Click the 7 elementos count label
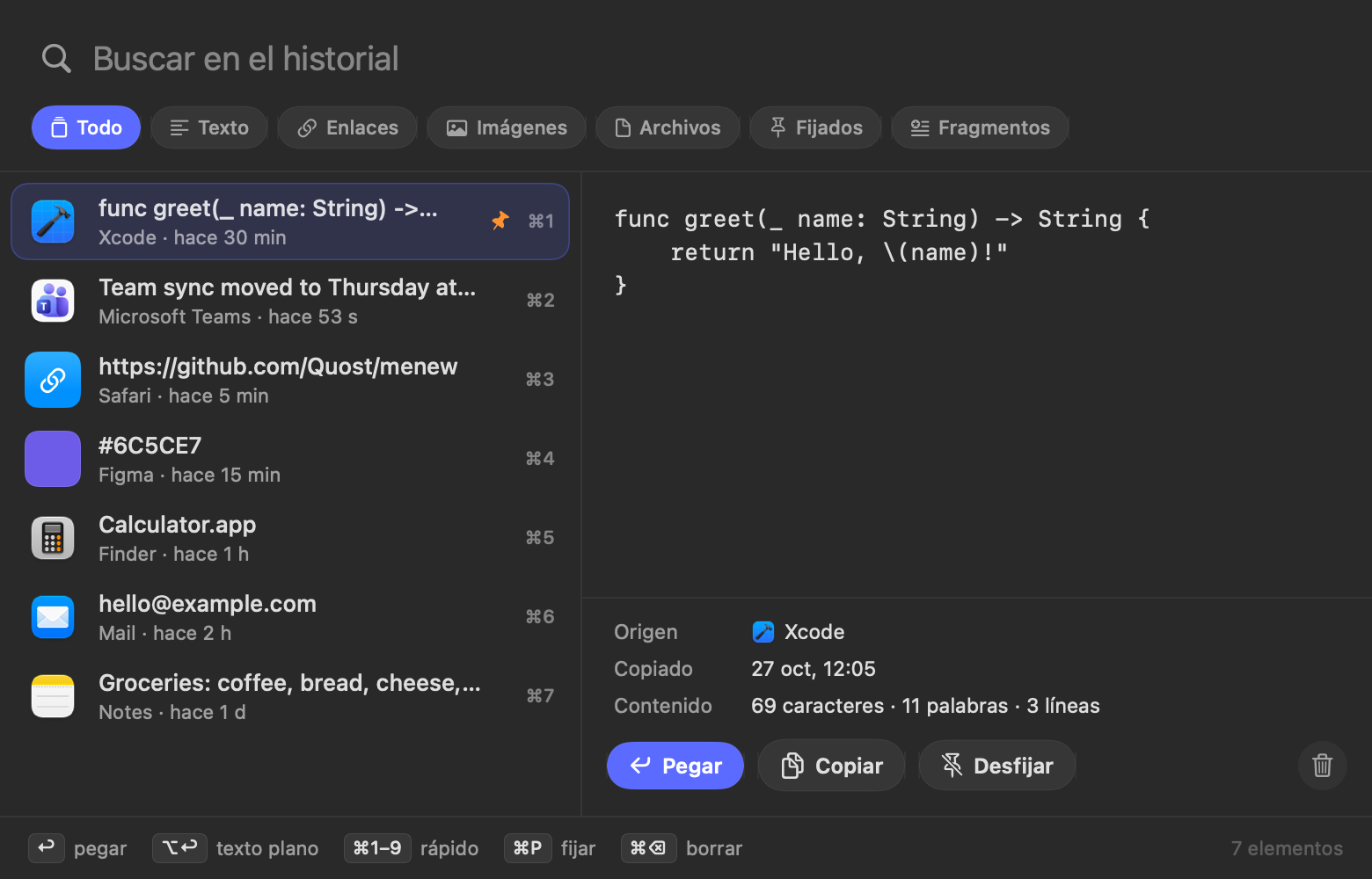The height and width of the screenshot is (879, 1372). 1287,848
